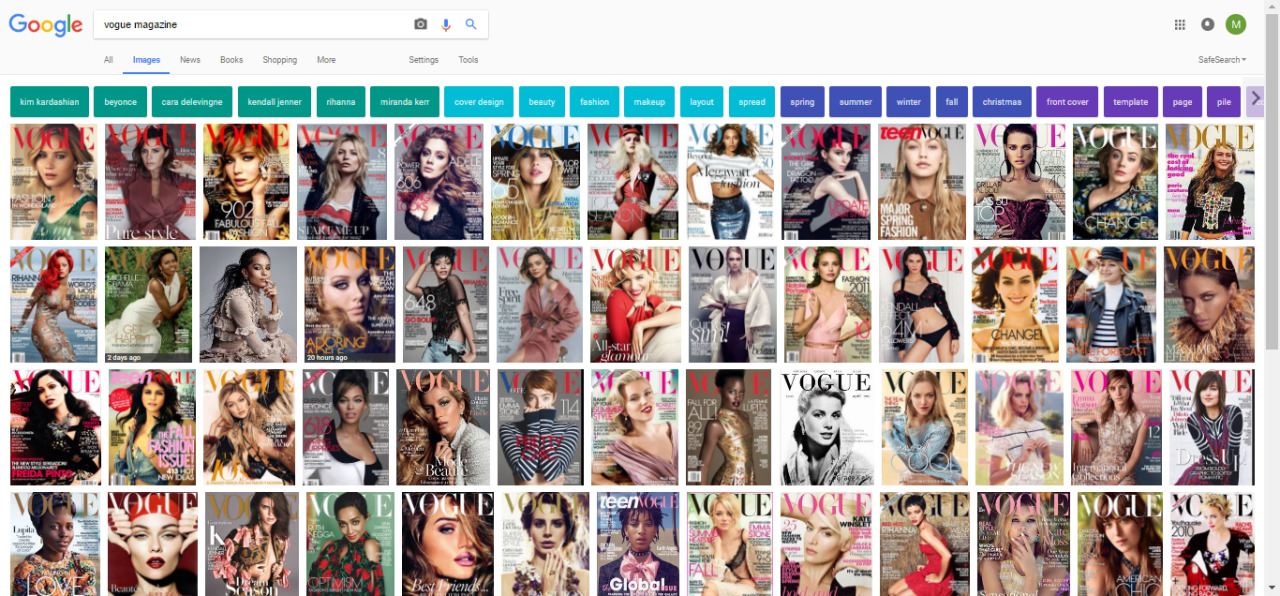Apply the front cover chip
The width and height of the screenshot is (1280, 596).
[x=1067, y=102]
